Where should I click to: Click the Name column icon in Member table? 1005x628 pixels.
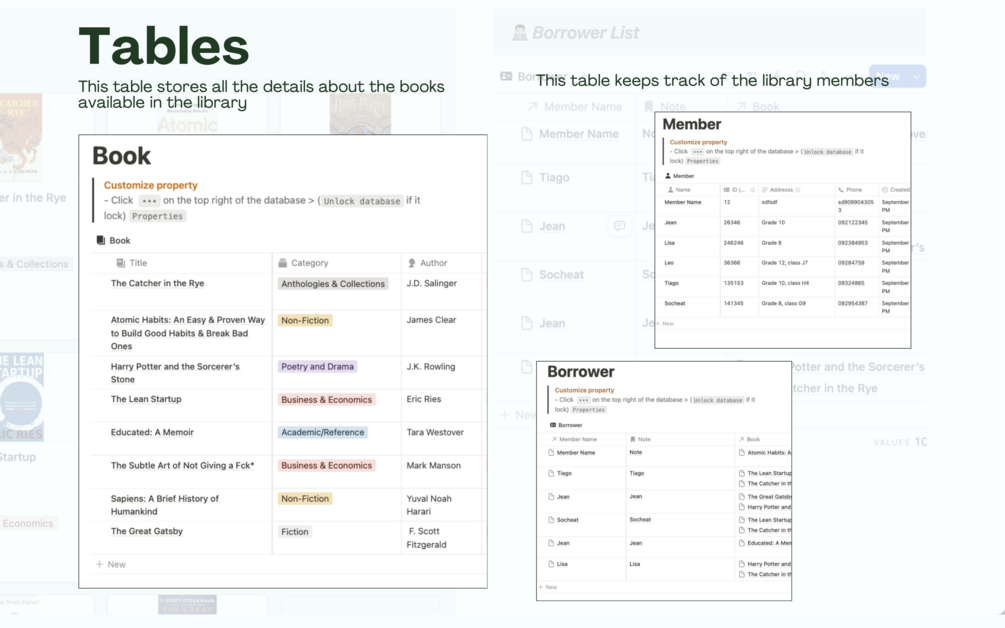pos(670,190)
